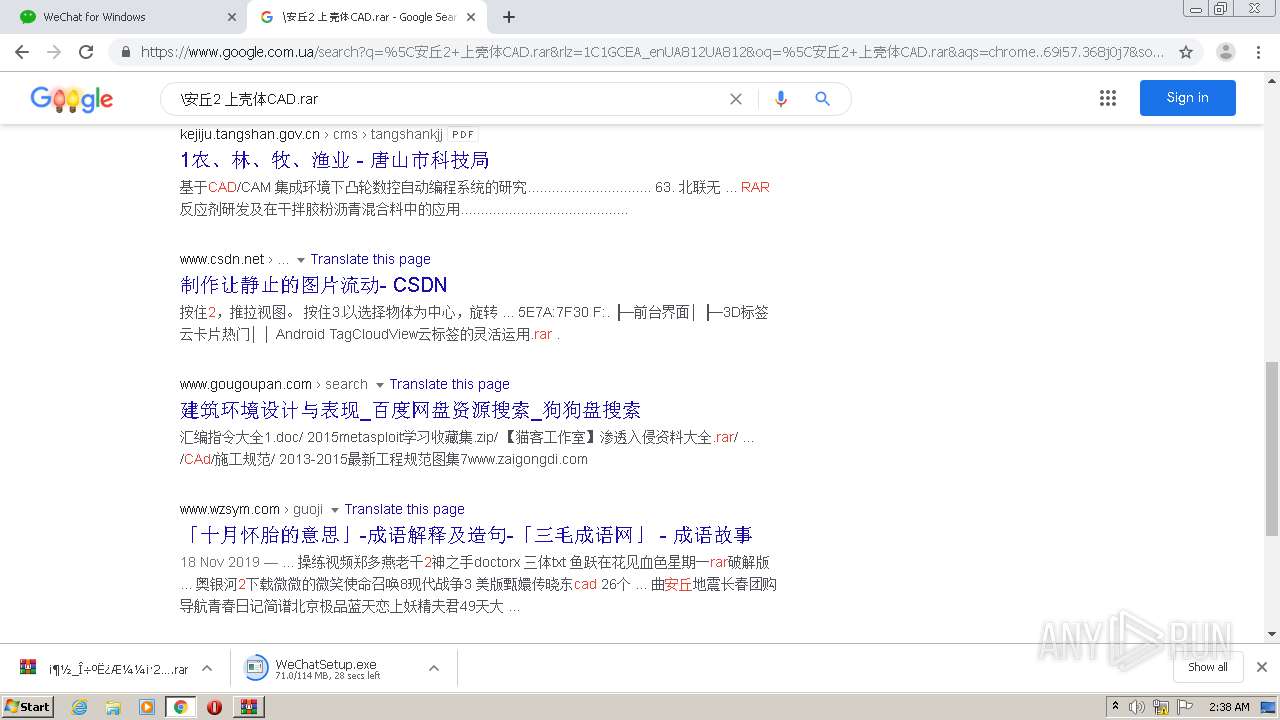Screen dimensions: 1280x720
Task: Launch Internet Explorer from the taskbar
Action: tap(79, 707)
